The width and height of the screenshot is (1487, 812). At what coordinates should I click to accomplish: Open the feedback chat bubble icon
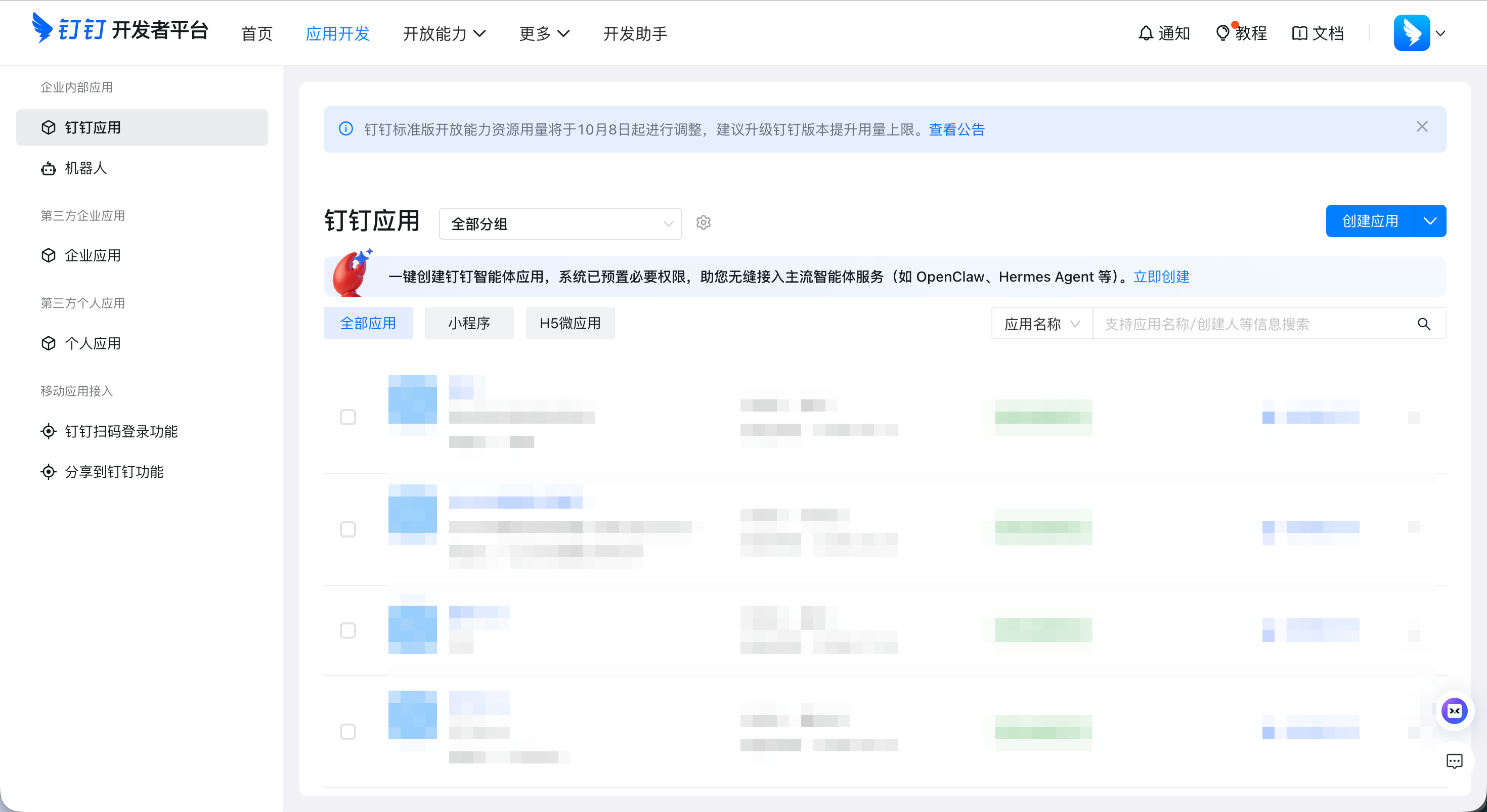[1454, 761]
